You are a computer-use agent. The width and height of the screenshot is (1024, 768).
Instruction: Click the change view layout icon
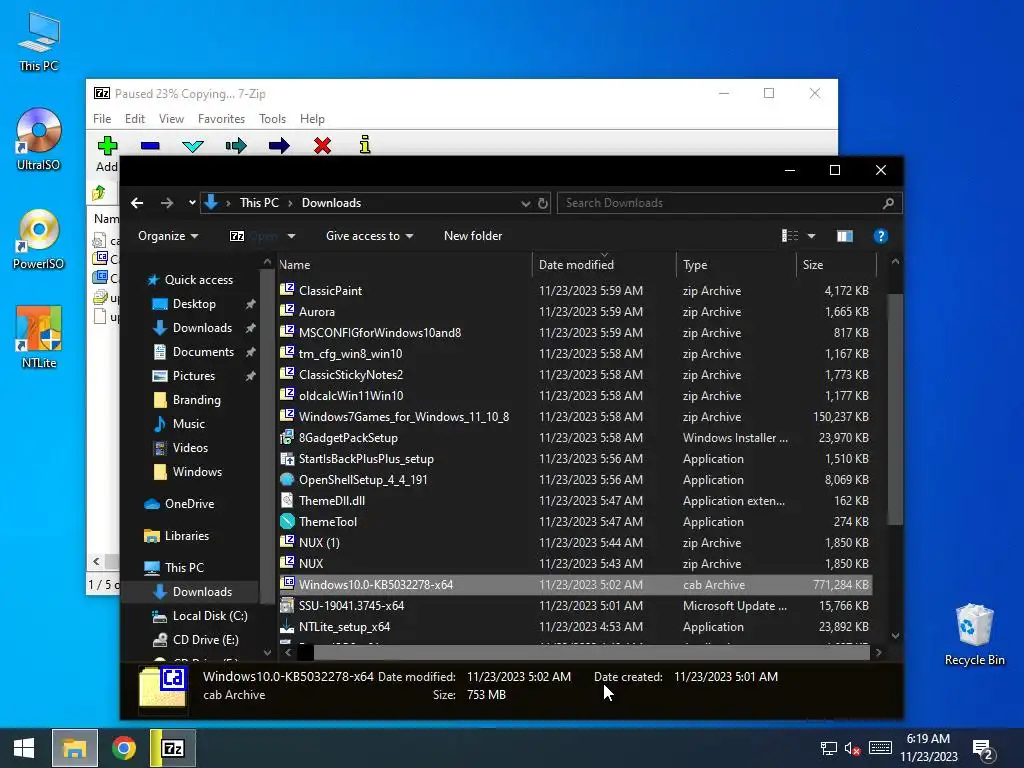[790, 236]
